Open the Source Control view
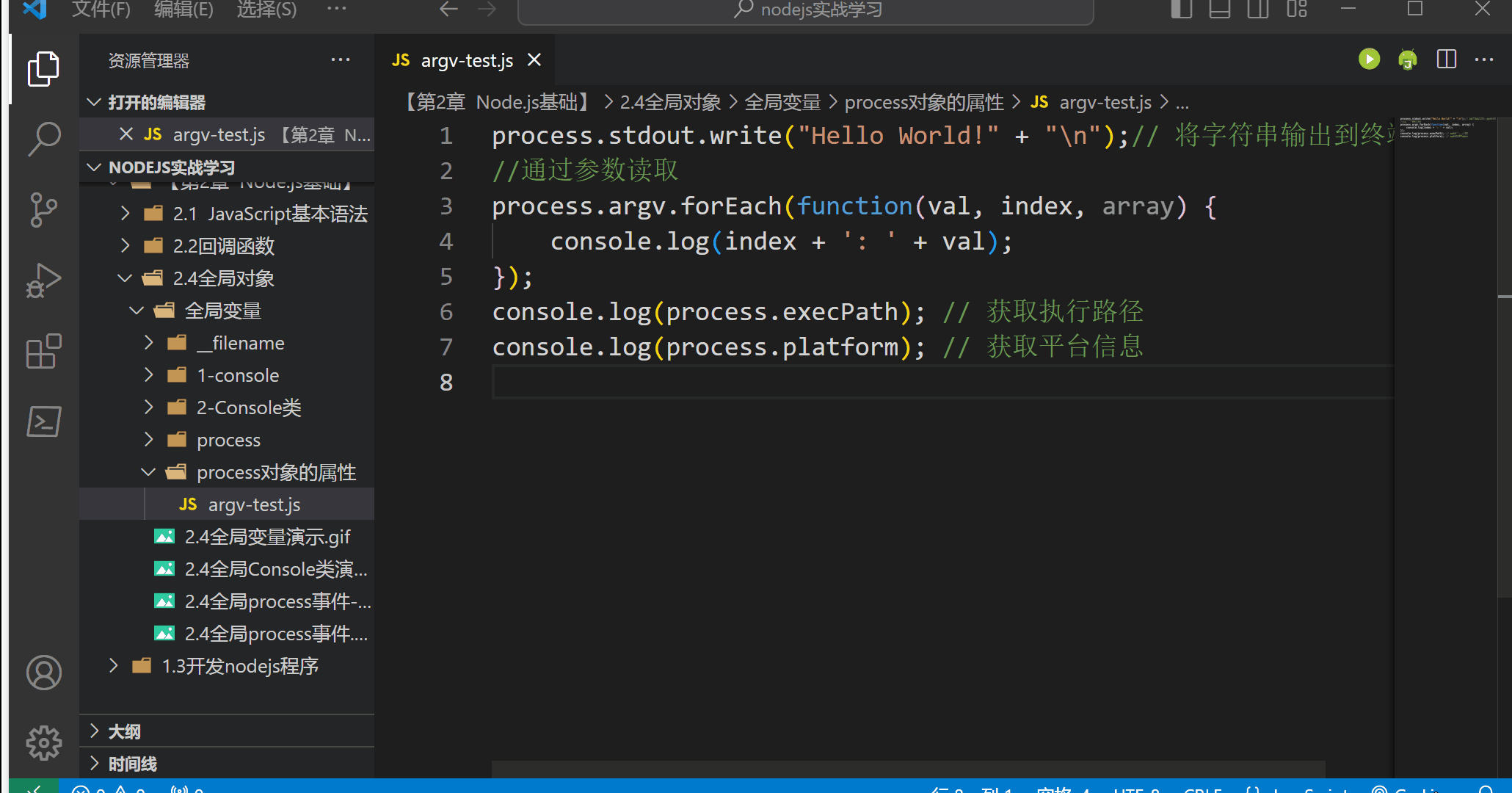The image size is (1512, 793). click(43, 210)
